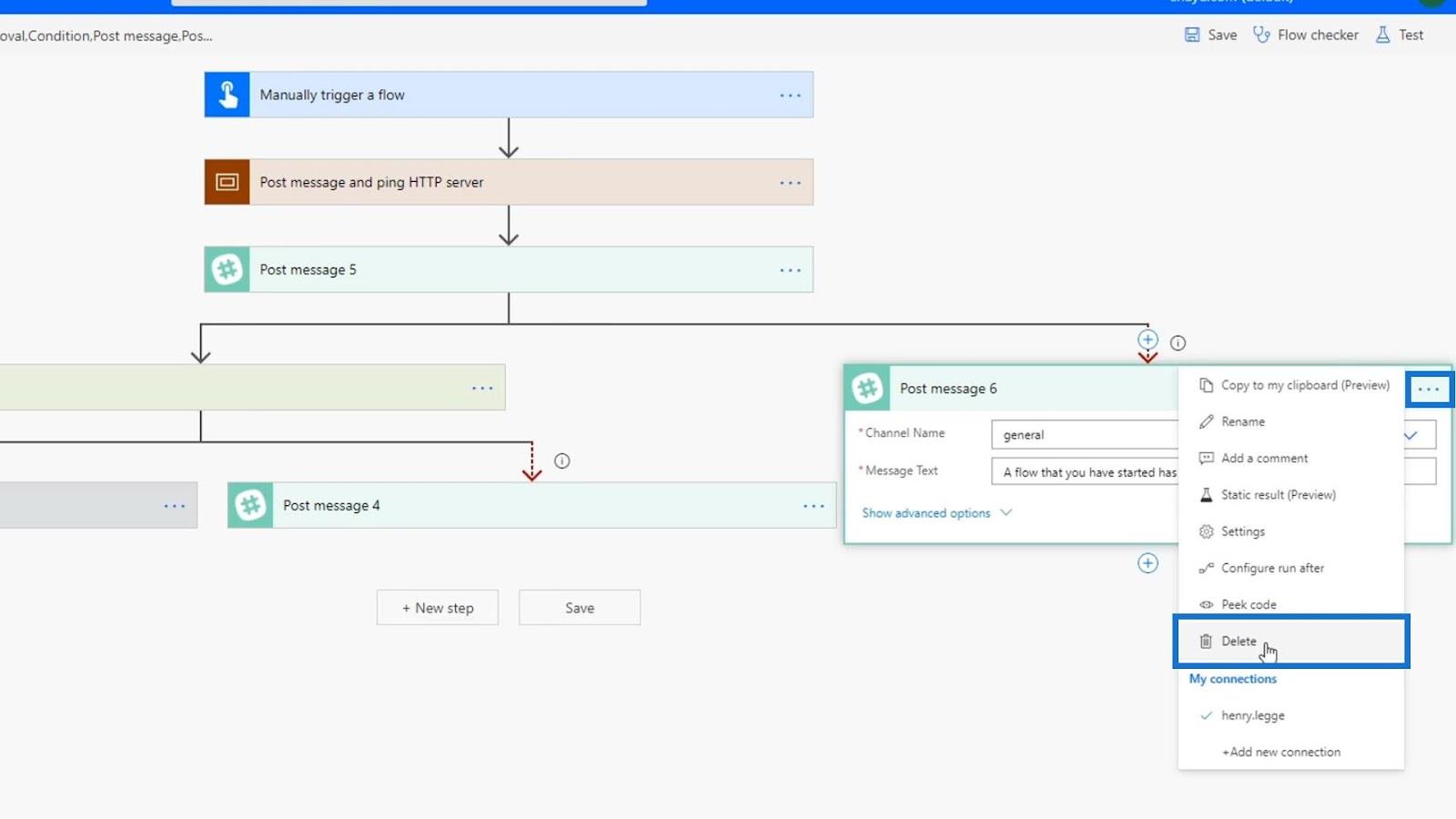Open the ellipsis menu on the grey card

(x=175, y=506)
